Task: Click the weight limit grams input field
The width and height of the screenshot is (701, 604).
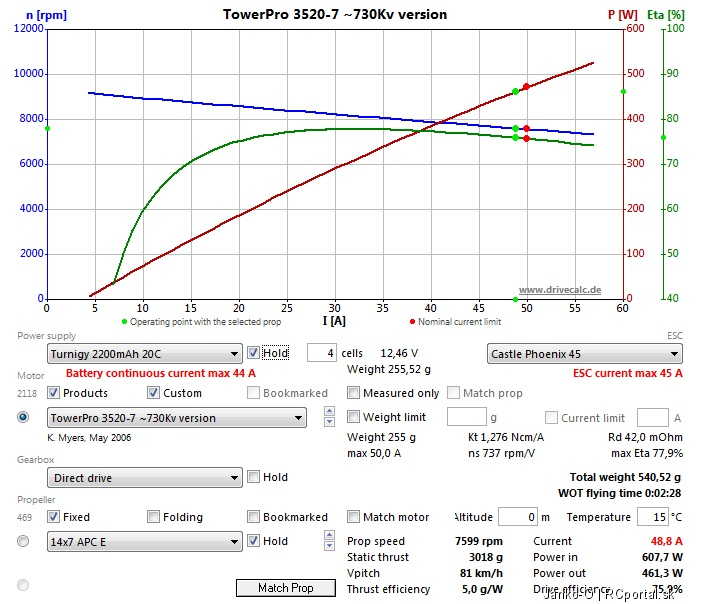Action: click(467, 417)
